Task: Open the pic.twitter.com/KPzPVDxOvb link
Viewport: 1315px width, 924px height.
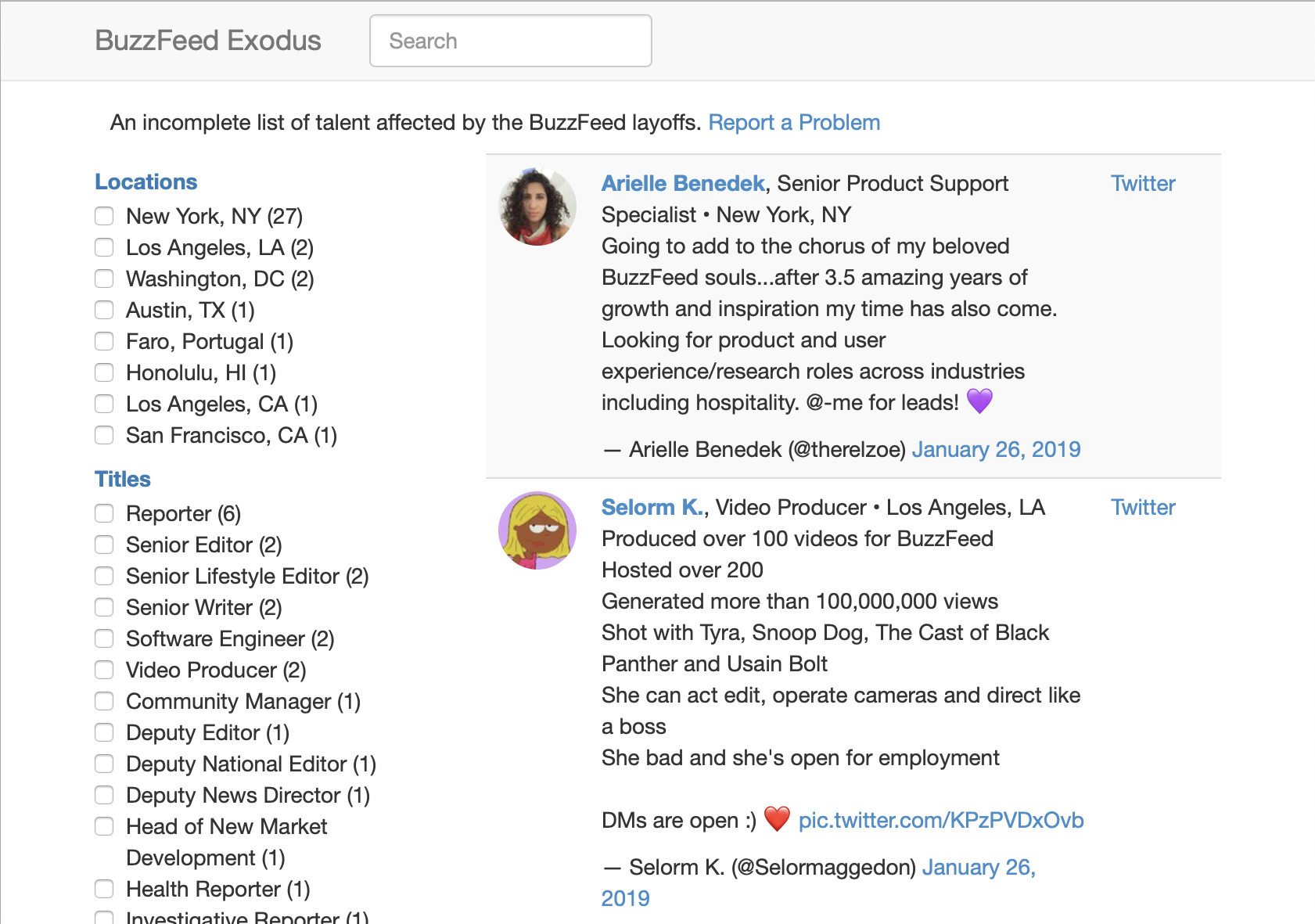Action: [941, 820]
